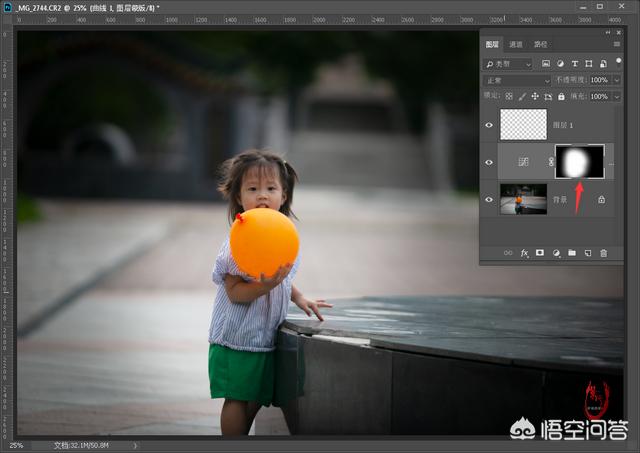640x453 pixels.
Task: Create new fill or adjustment layer icon
Action: (556, 253)
